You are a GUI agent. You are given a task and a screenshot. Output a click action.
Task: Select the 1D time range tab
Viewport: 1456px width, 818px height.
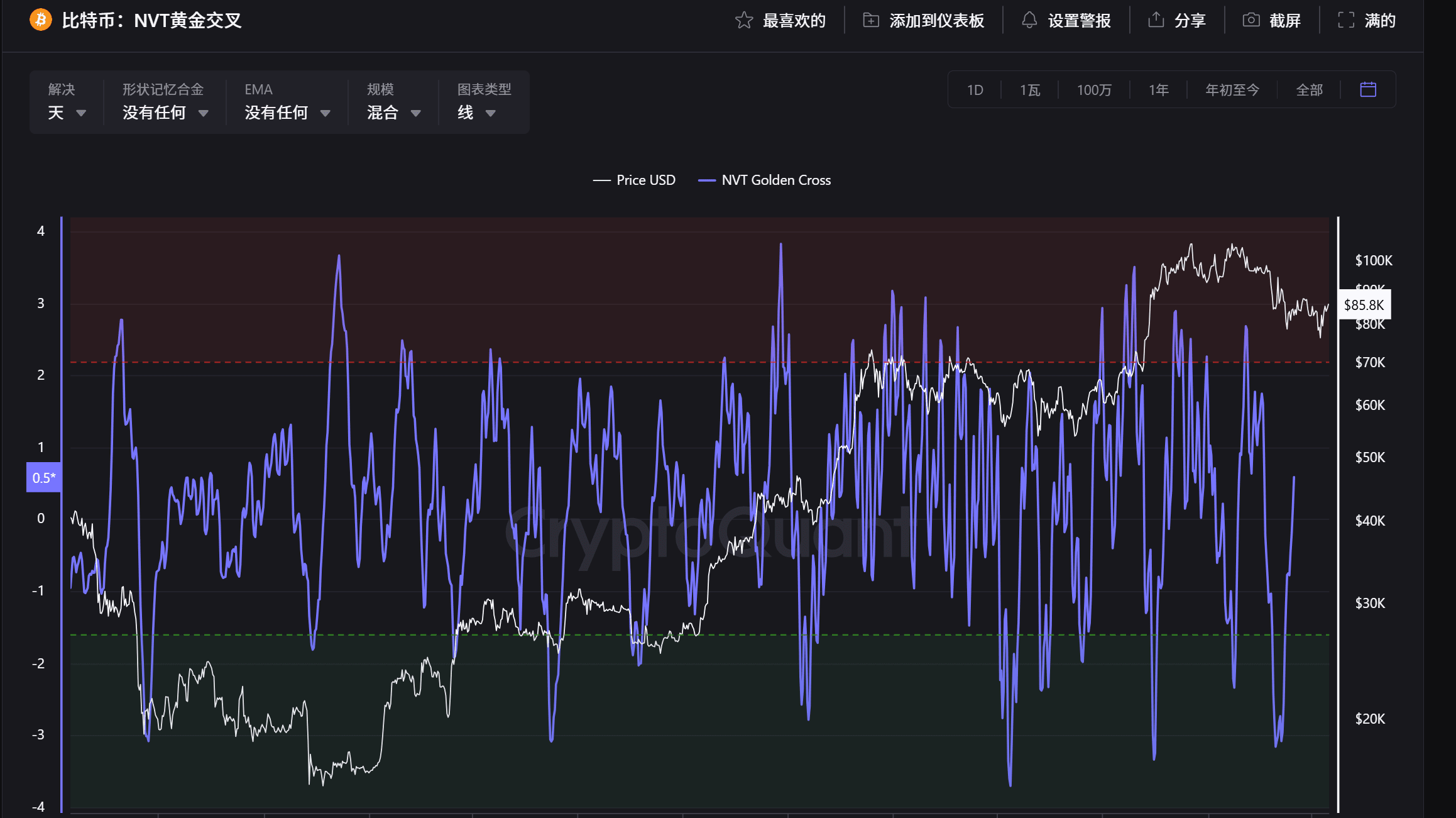pos(975,90)
